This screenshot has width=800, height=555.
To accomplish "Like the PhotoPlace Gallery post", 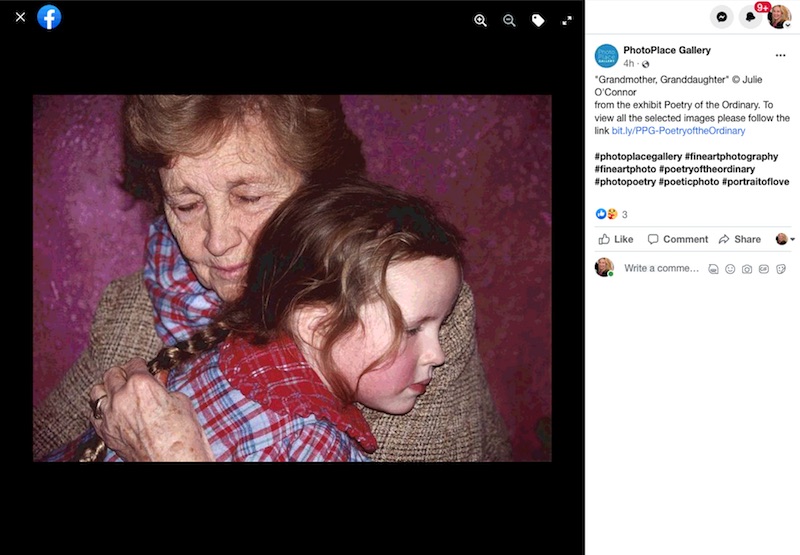I will pyautogui.click(x=616, y=239).
